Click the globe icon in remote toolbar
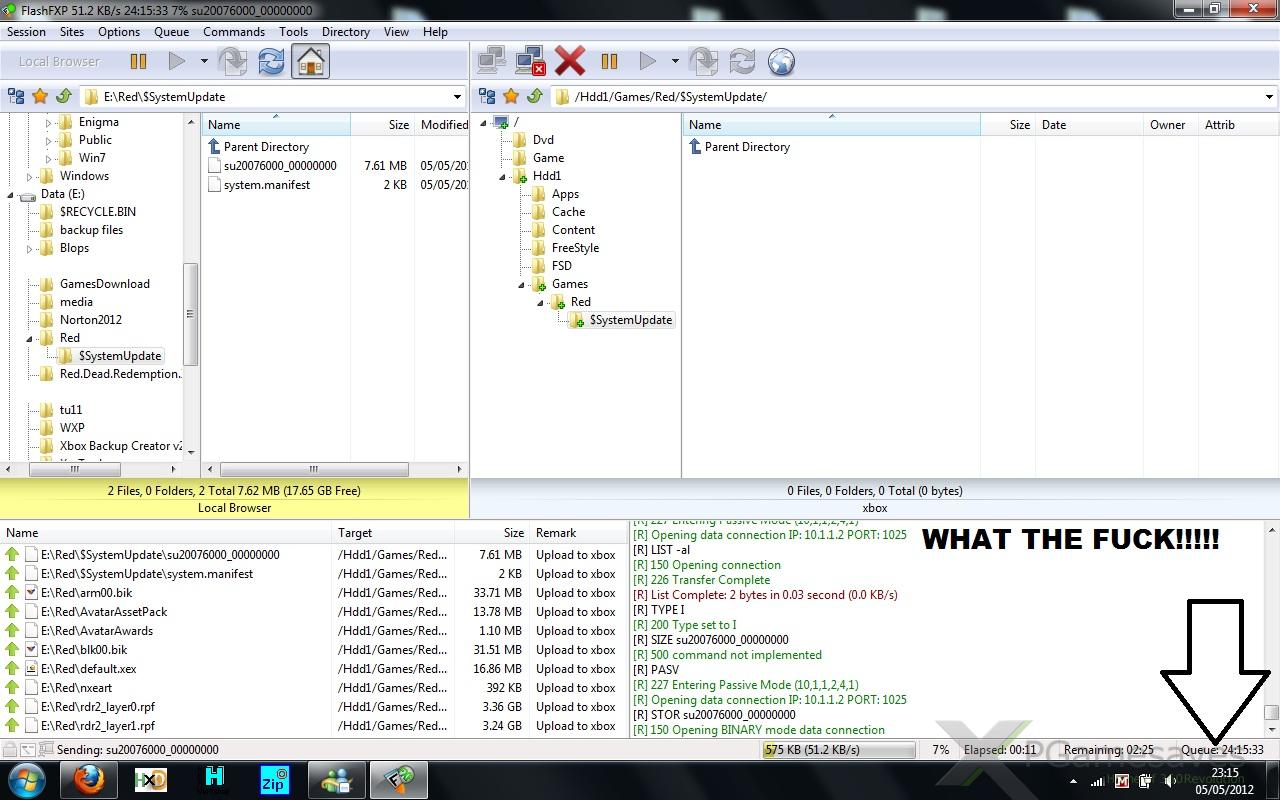Image resolution: width=1280 pixels, height=800 pixels. (781, 62)
